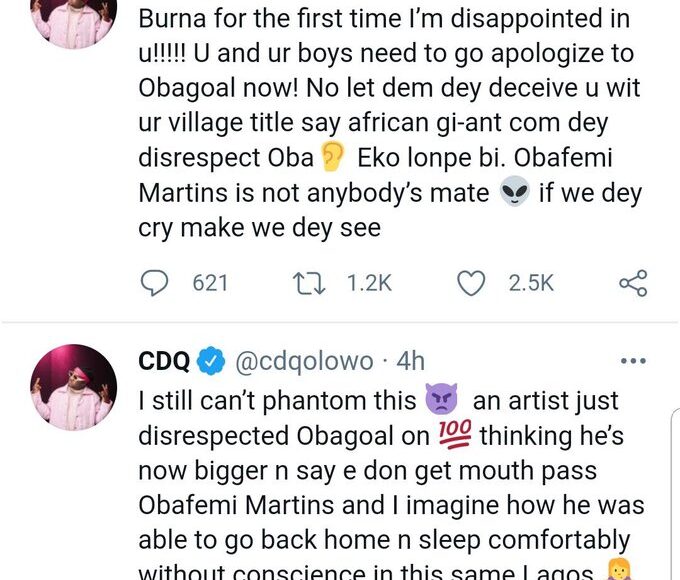
Task: Like the tweet with the heart icon
Action: (470, 284)
